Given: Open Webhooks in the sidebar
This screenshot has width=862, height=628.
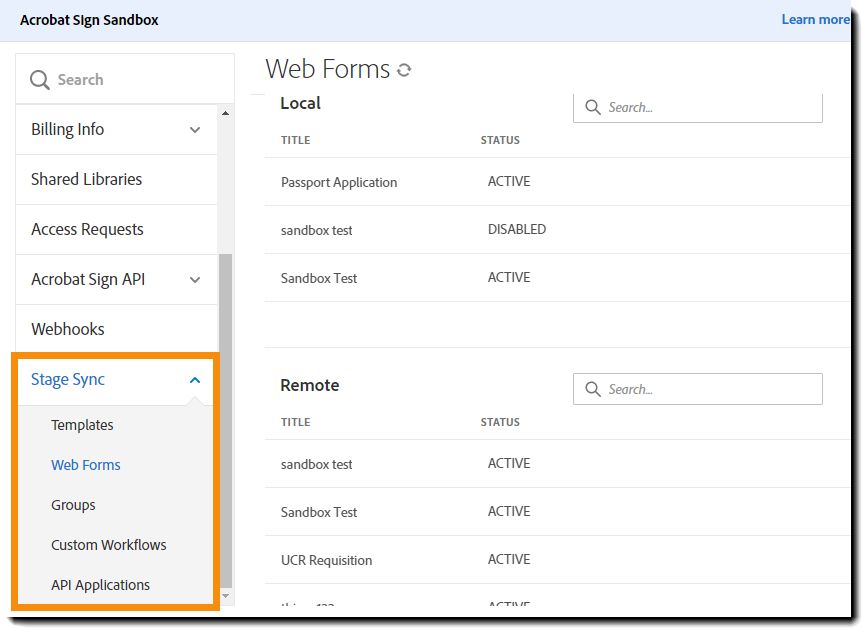Looking at the screenshot, I should click(68, 329).
